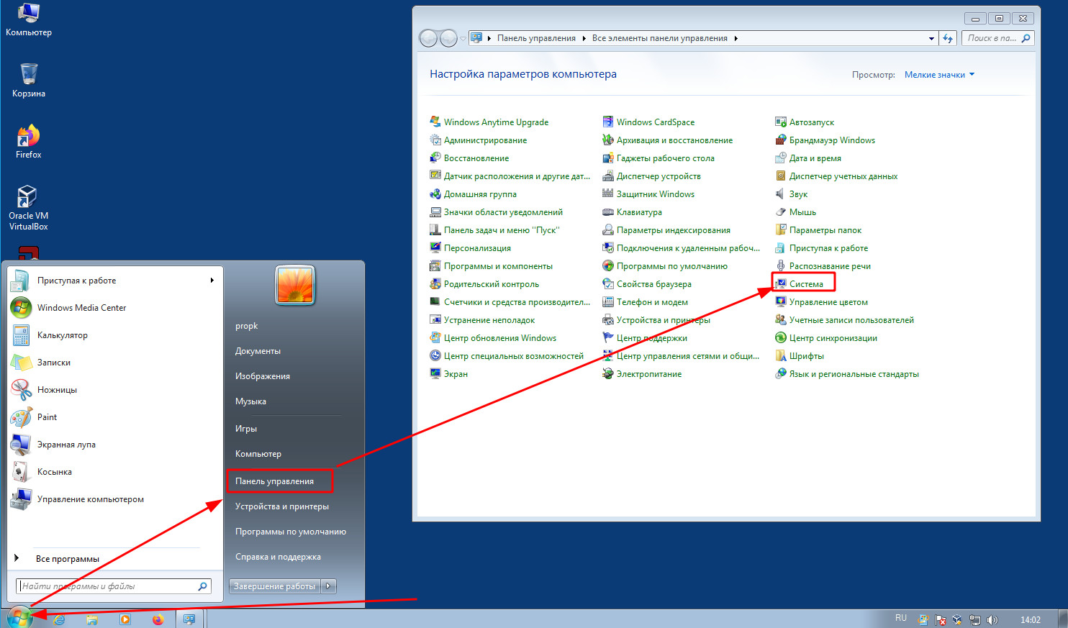Open Устройства и принтеры in Start menu
The image size is (1068, 628).
point(282,506)
